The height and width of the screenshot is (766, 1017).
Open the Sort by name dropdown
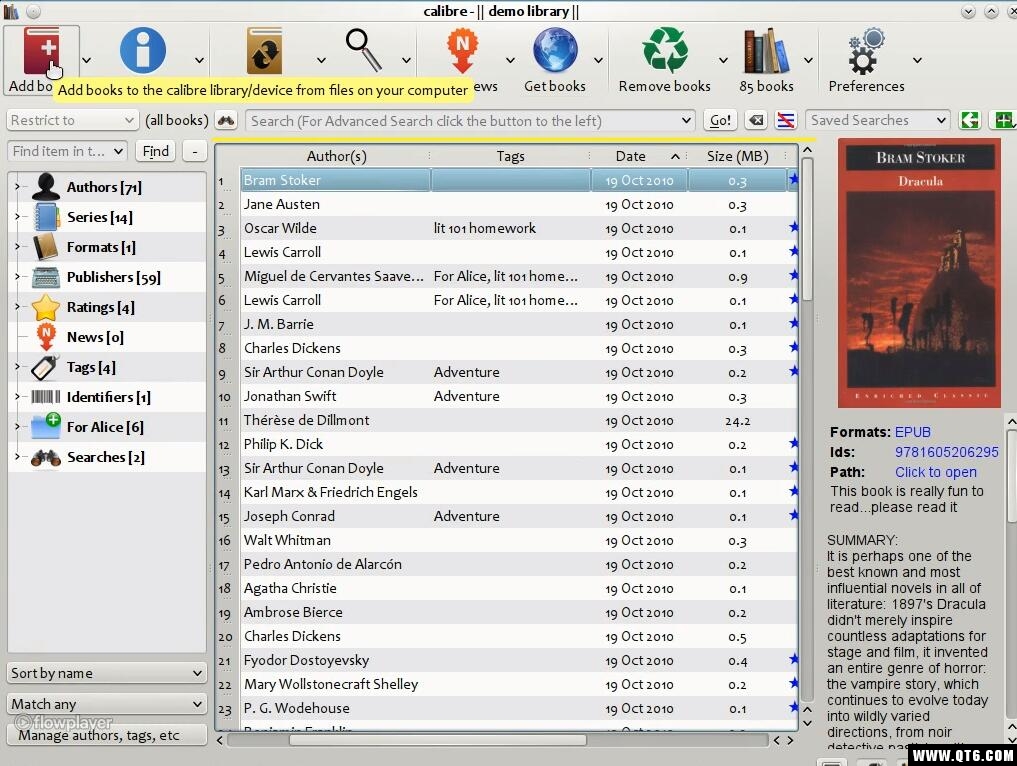tap(107, 673)
